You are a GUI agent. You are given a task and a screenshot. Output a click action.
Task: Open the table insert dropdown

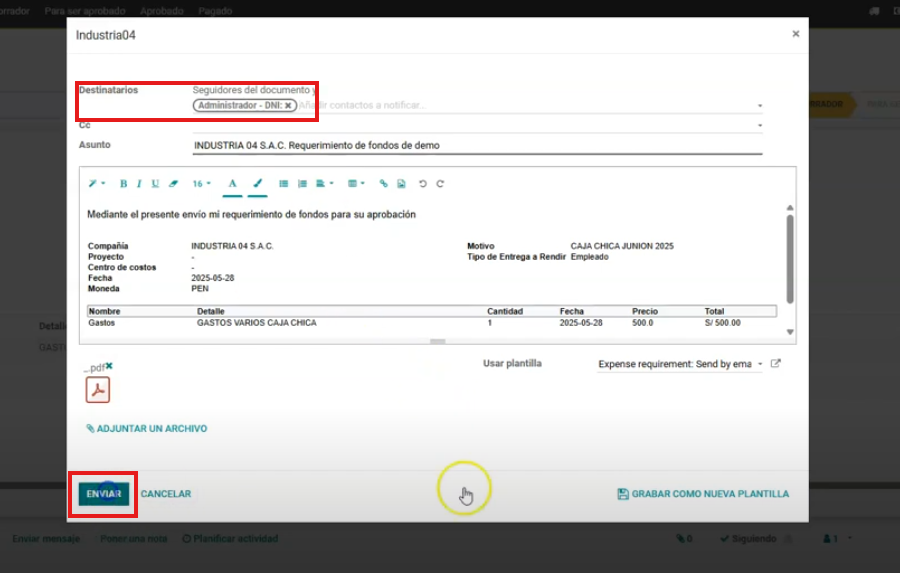[x=354, y=184]
